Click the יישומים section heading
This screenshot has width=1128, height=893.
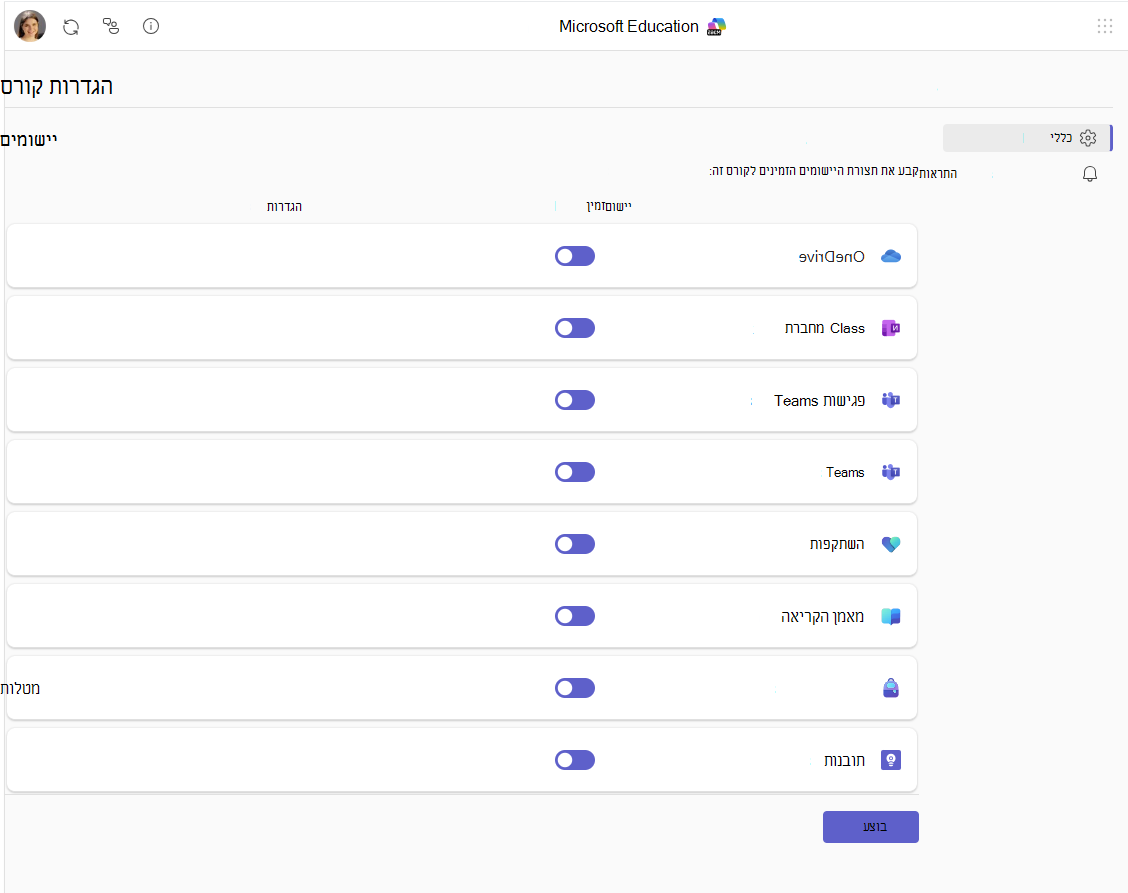click(29, 140)
